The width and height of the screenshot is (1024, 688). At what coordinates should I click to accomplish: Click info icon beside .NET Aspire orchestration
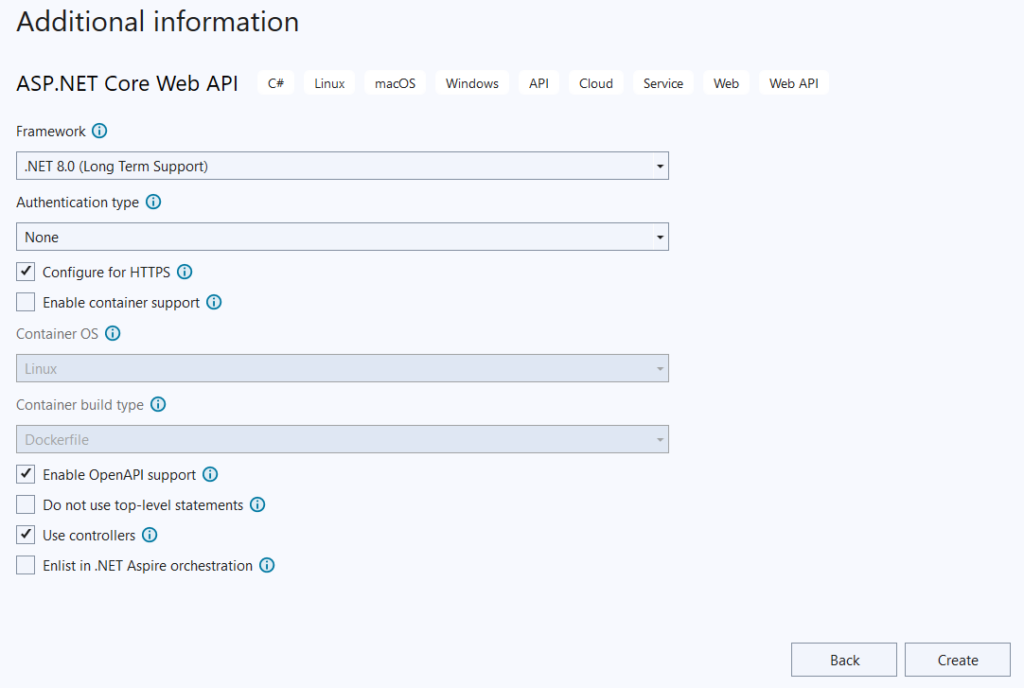click(x=266, y=566)
